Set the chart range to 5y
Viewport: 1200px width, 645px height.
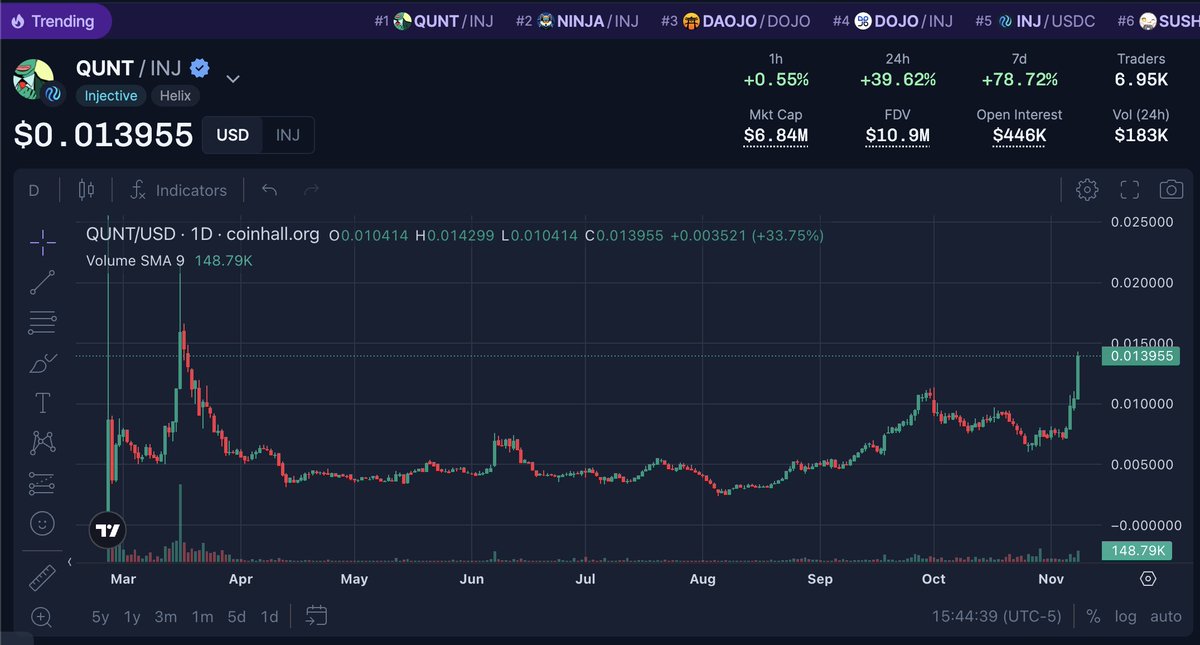point(100,617)
